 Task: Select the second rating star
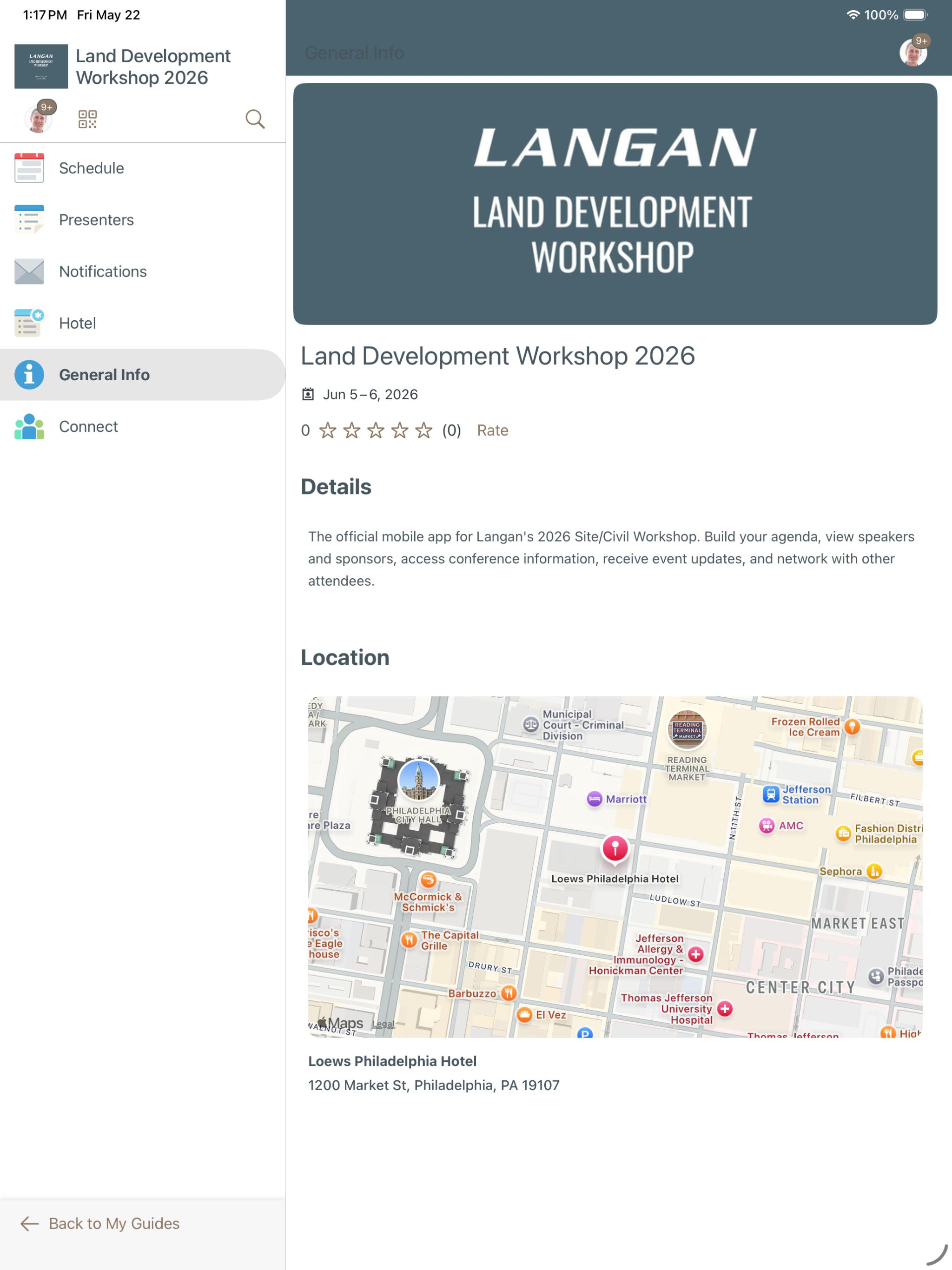pos(352,430)
